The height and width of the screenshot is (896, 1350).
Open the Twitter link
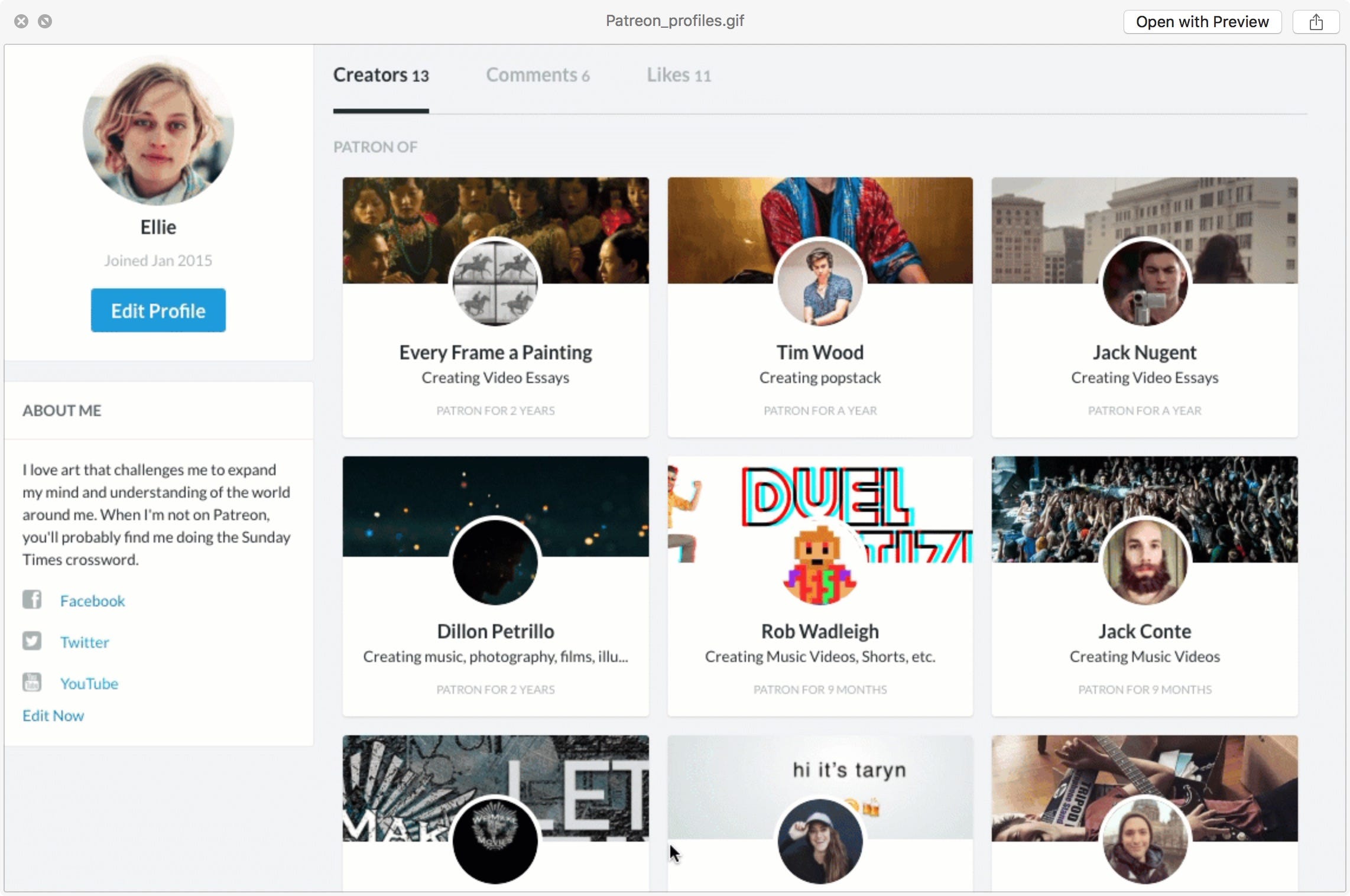[85, 642]
